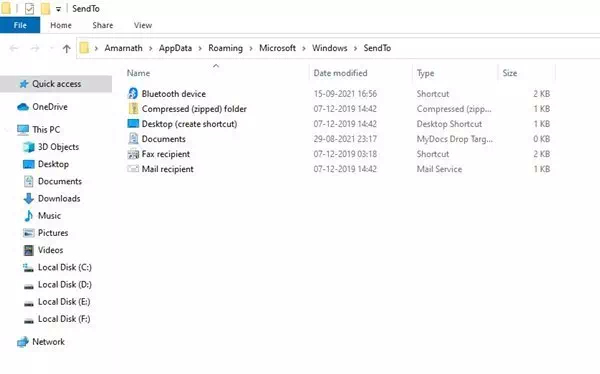Open Local Disk (C:) in the sidebar
The width and height of the screenshot is (600, 374).
pyautogui.click(x=65, y=268)
